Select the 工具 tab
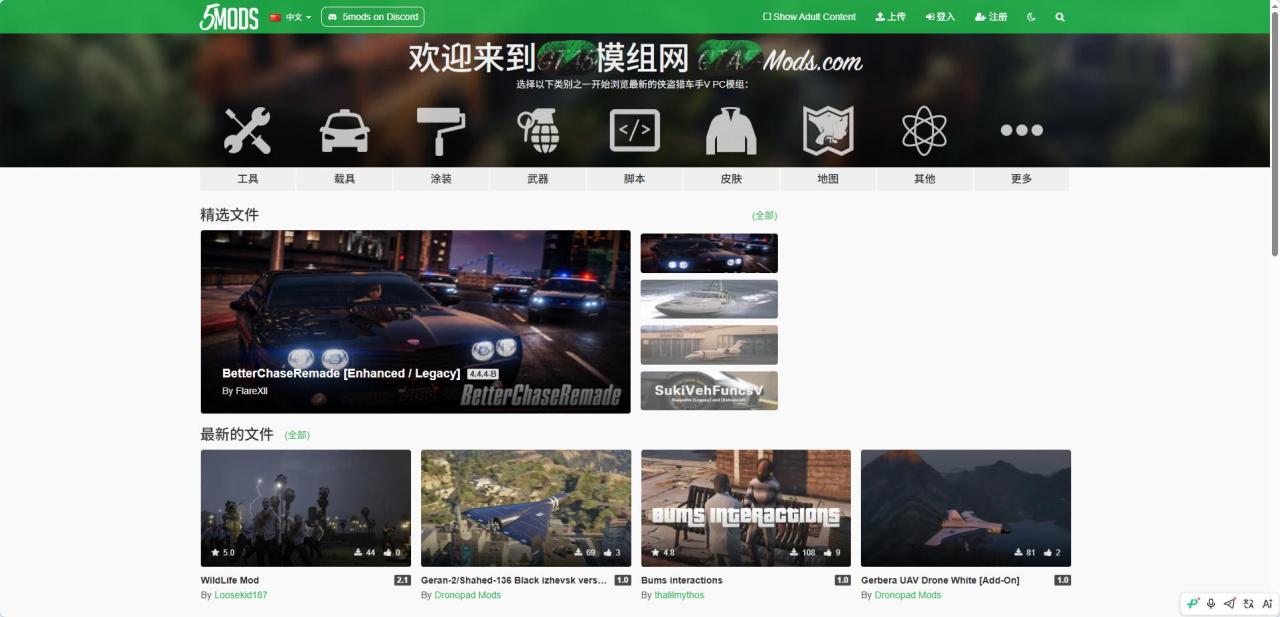This screenshot has width=1280, height=617. [248, 179]
